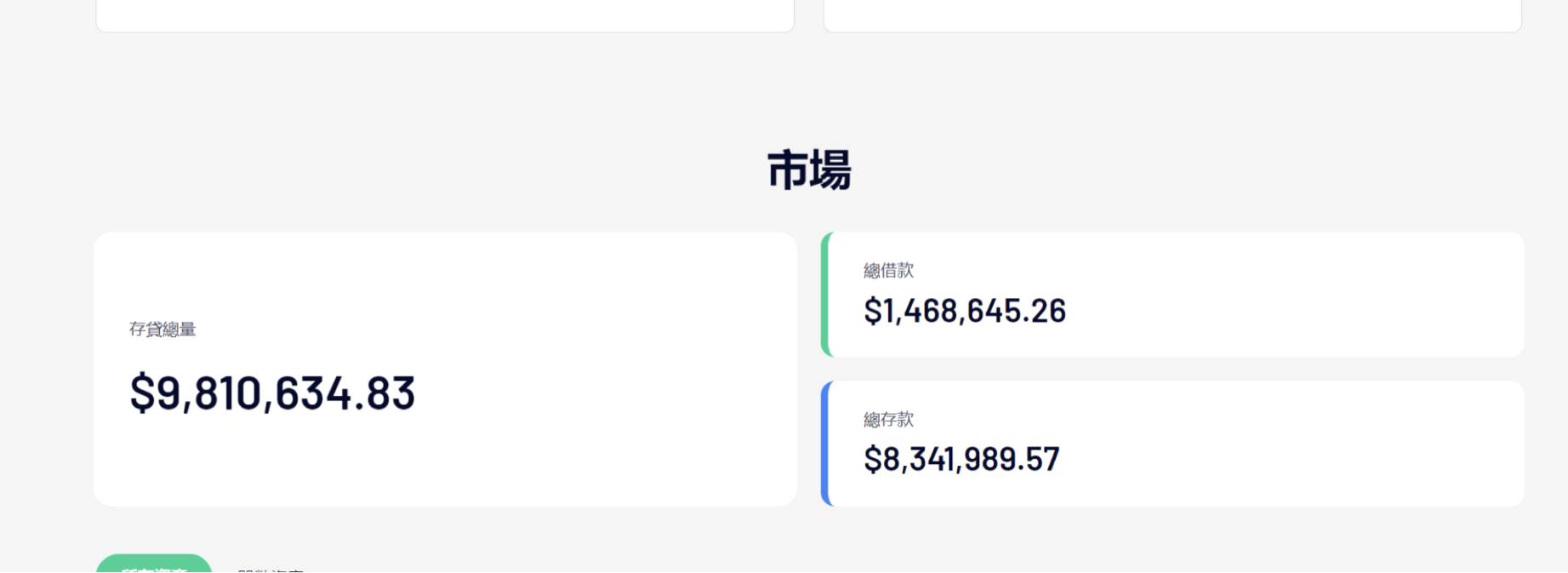Select the $1,468,645.26 borrow amount
1568x573 pixels.
coord(965,312)
